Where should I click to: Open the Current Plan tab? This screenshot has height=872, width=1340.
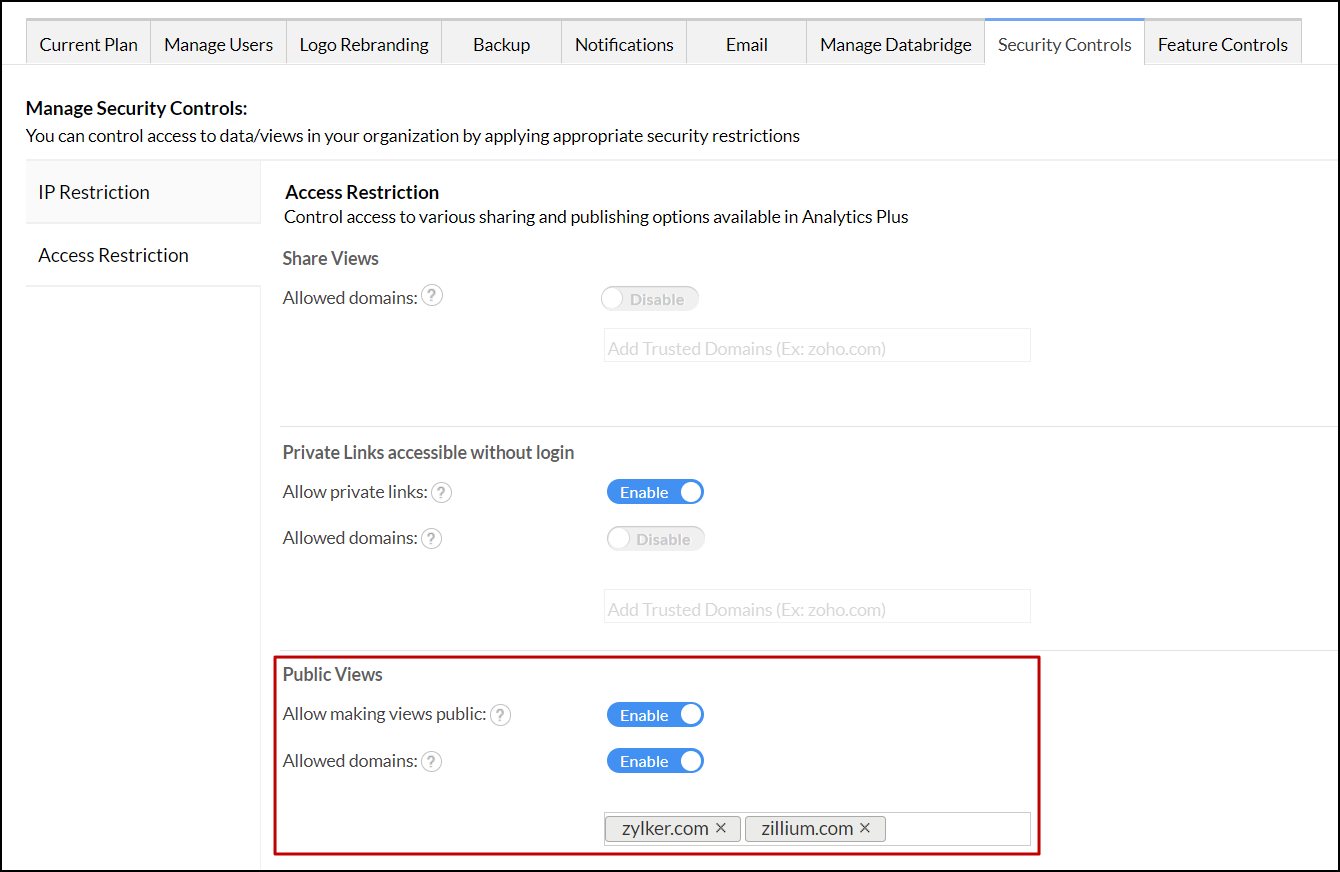(x=89, y=45)
